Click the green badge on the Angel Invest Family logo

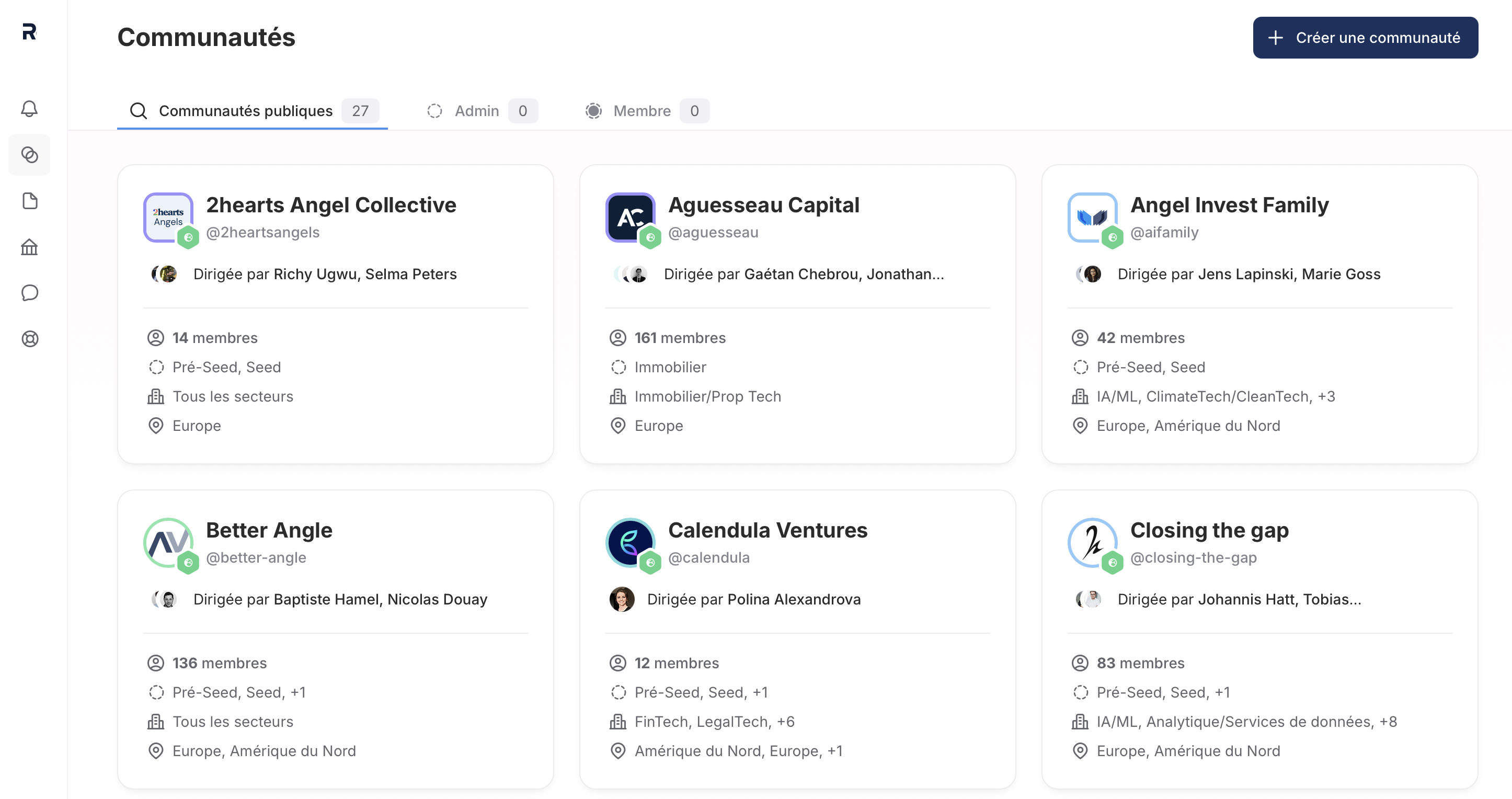pos(1112,237)
